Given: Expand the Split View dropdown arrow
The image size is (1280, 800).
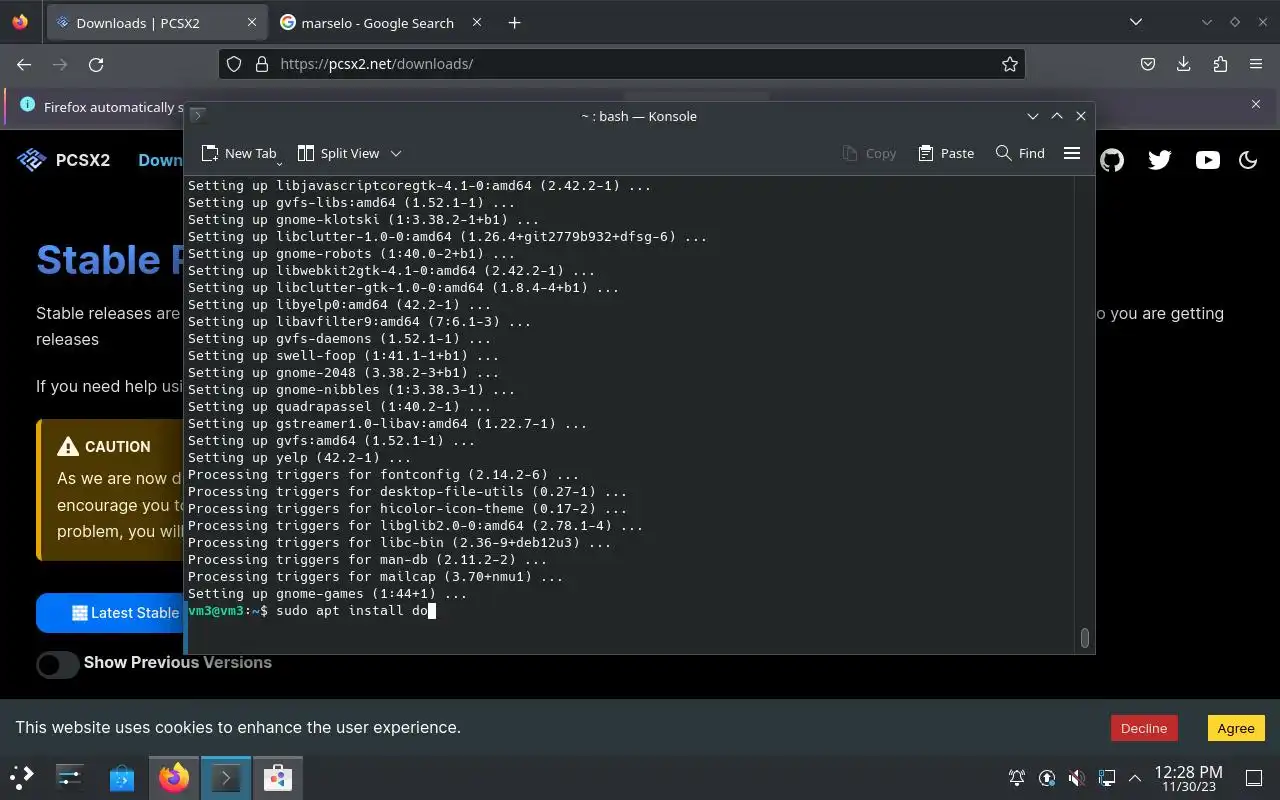Looking at the screenshot, I should (396, 153).
